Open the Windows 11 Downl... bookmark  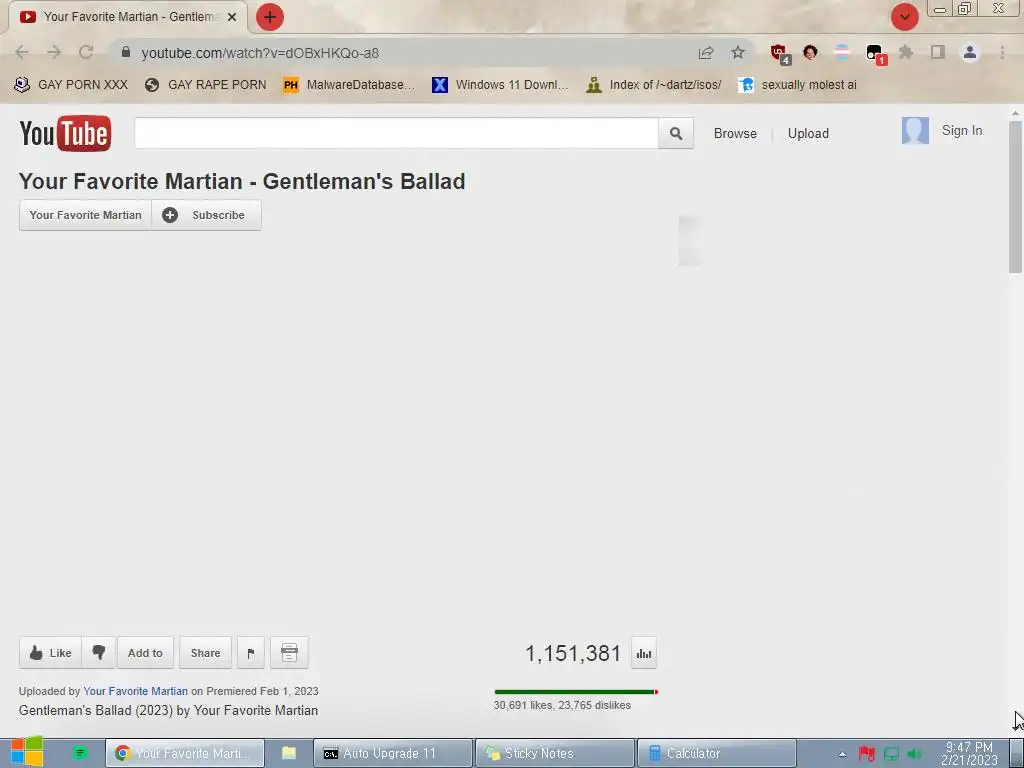pos(500,84)
